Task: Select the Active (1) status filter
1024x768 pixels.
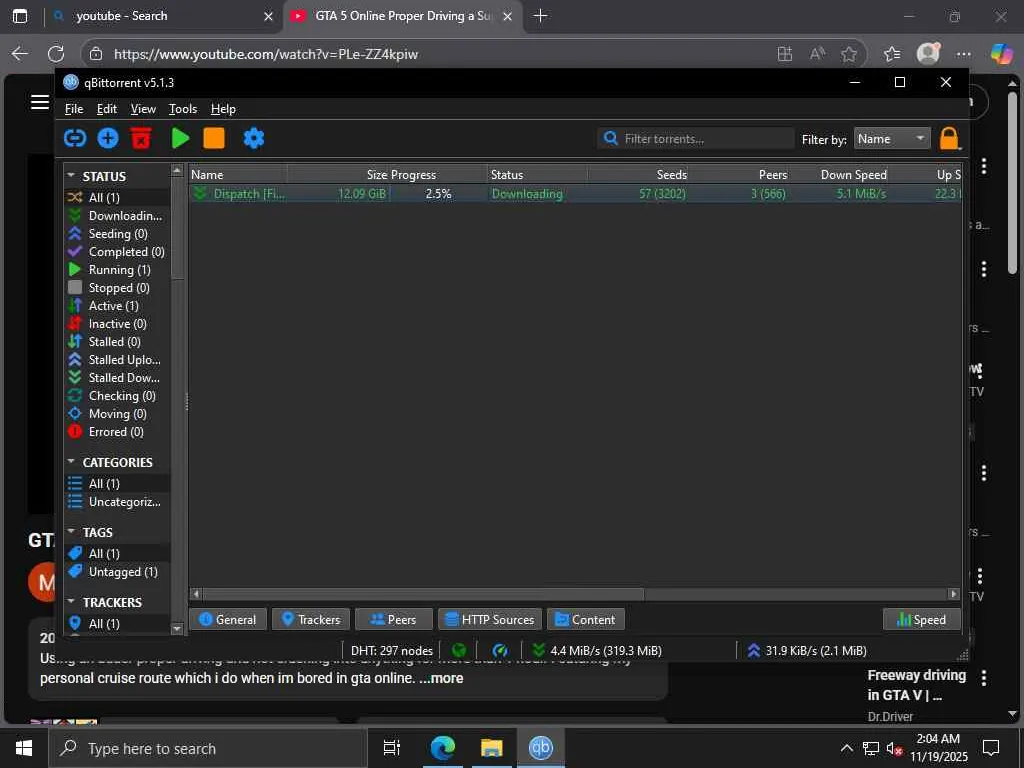Action: (x=116, y=306)
